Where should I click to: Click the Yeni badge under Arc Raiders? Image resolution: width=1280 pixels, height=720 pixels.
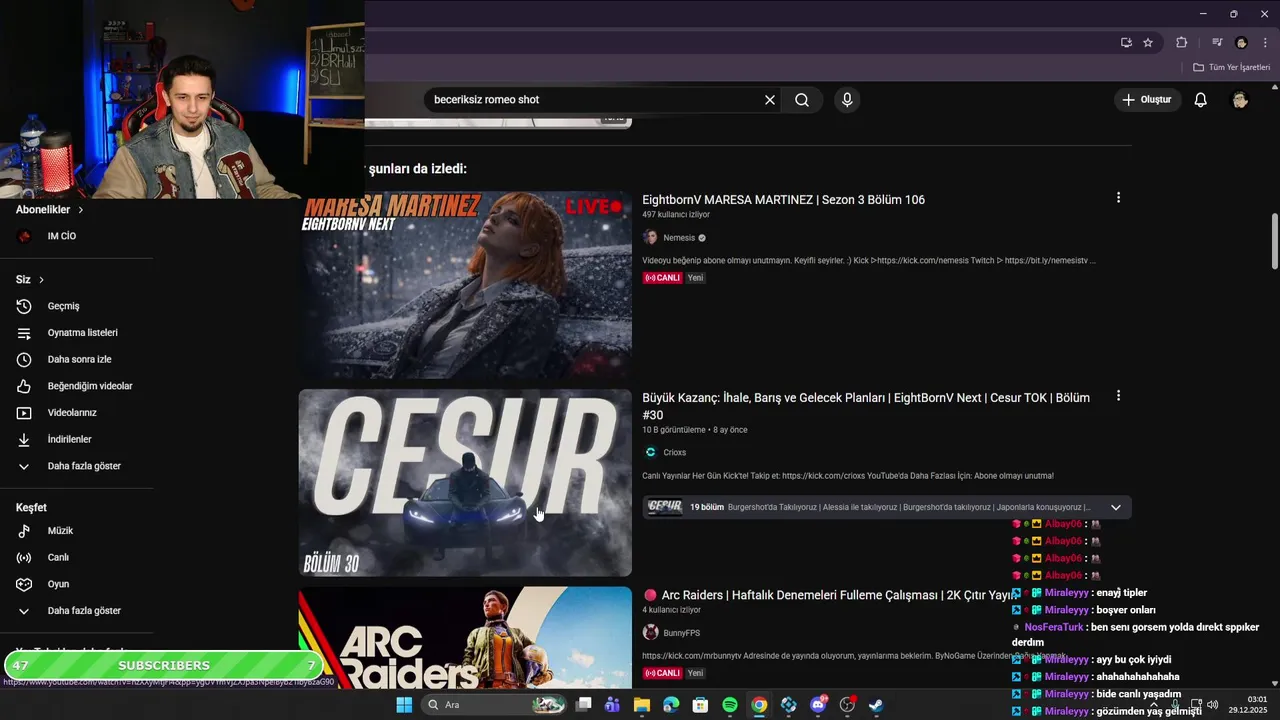pos(695,673)
